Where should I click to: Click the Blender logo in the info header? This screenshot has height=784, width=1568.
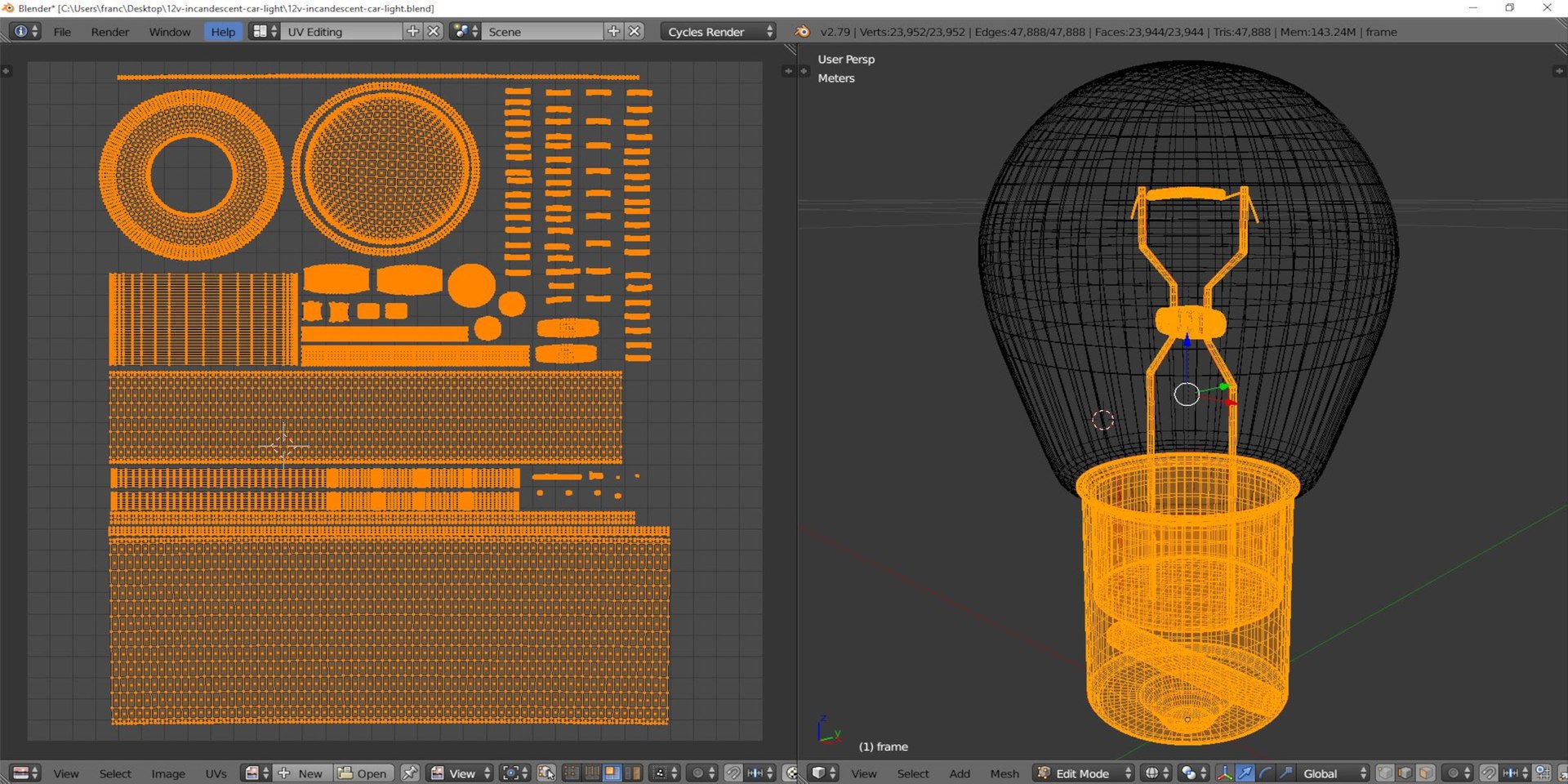point(802,32)
